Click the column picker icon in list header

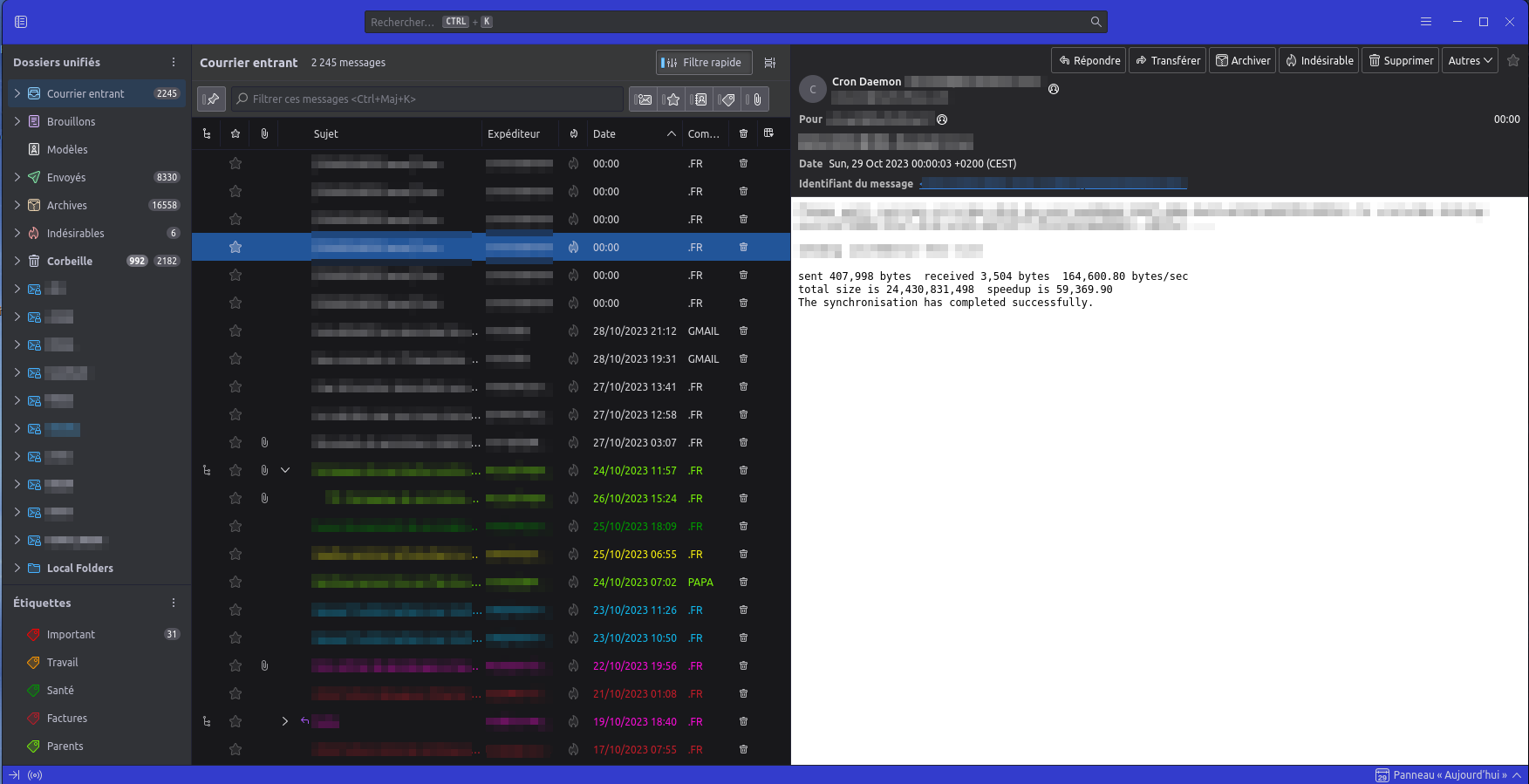pyautogui.click(x=768, y=133)
